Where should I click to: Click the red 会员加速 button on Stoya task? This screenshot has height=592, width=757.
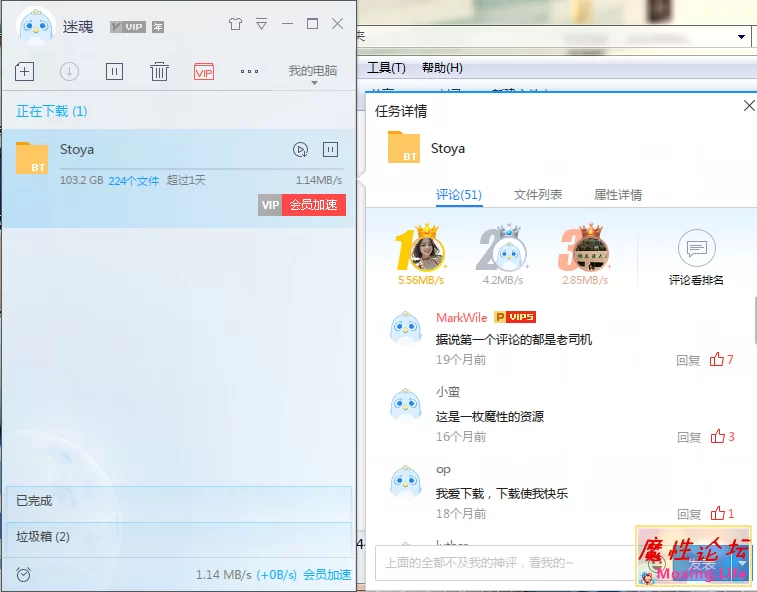(314, 205)
